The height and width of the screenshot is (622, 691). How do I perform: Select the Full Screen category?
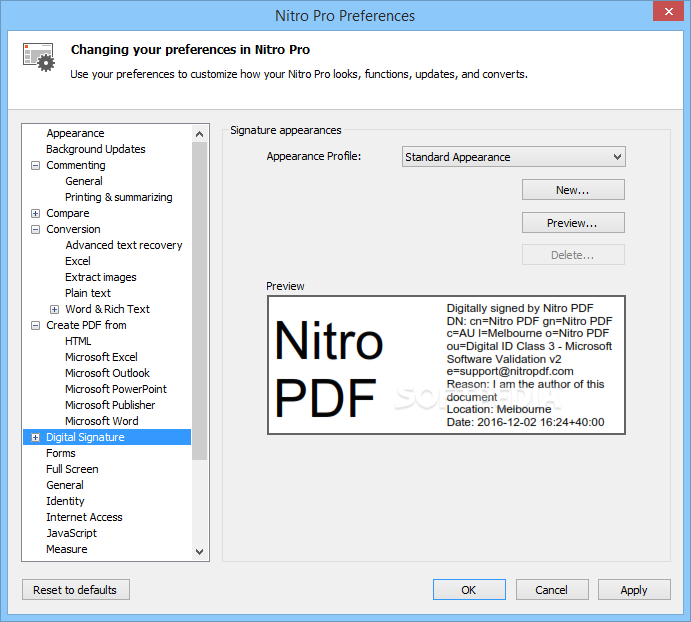pyautogui.click(x=72, y=469)
